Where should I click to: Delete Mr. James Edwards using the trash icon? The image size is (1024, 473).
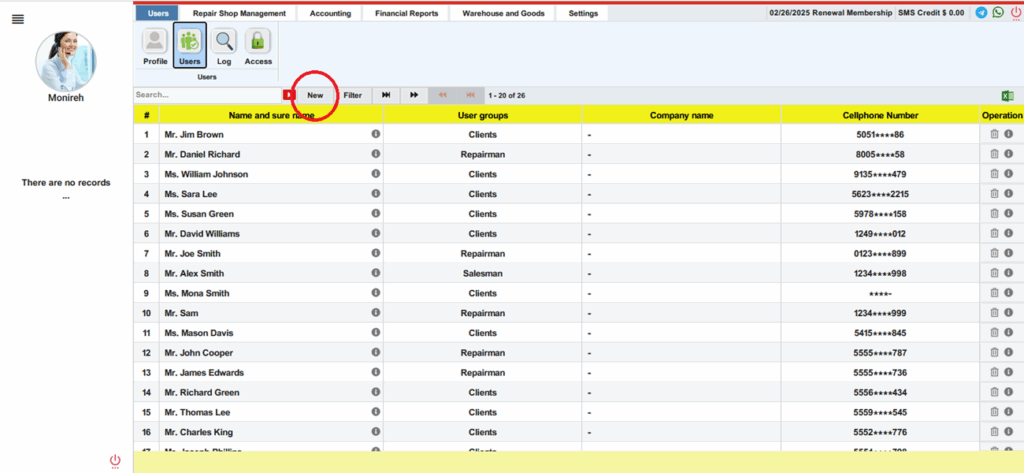(x=995, y=372)
